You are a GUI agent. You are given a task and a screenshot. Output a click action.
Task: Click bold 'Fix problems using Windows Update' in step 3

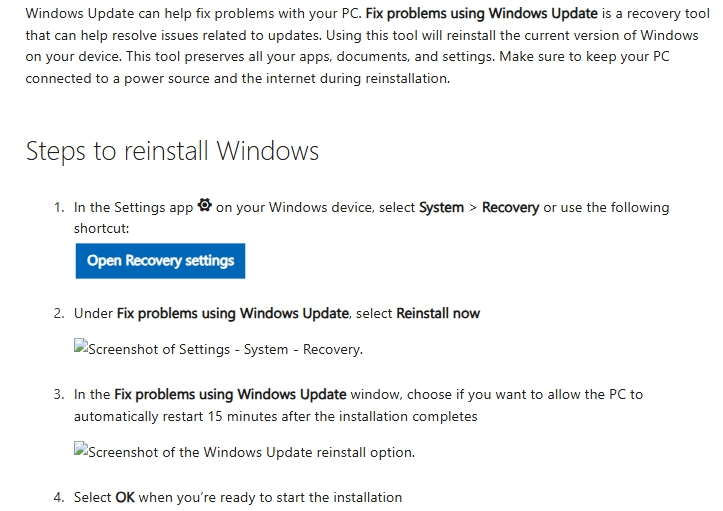[230, 395]
